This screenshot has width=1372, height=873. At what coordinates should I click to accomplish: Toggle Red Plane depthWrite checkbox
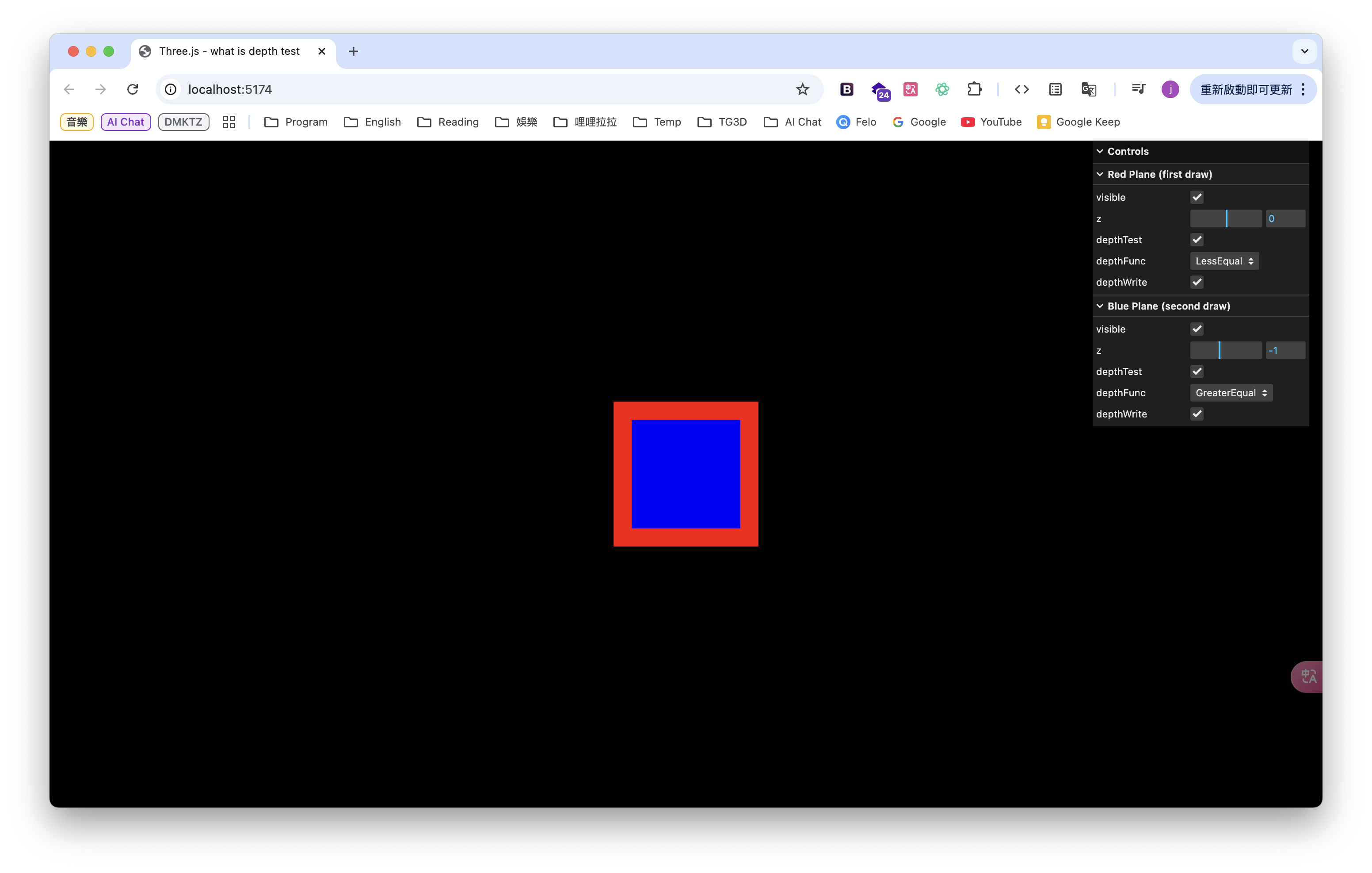[x=1197, y=282]
